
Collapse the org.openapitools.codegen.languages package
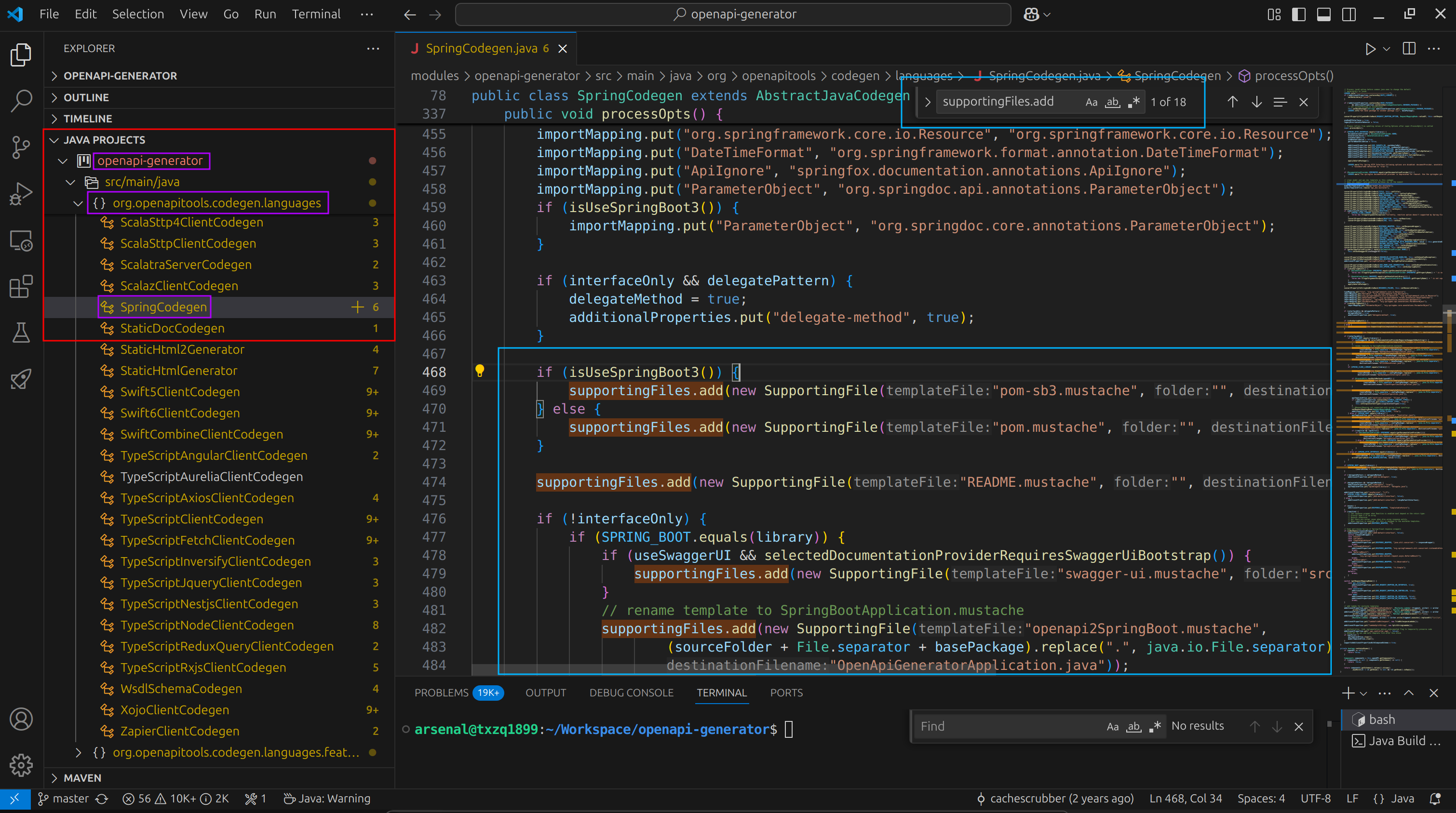pyautogui.click(x=78, y=203)
